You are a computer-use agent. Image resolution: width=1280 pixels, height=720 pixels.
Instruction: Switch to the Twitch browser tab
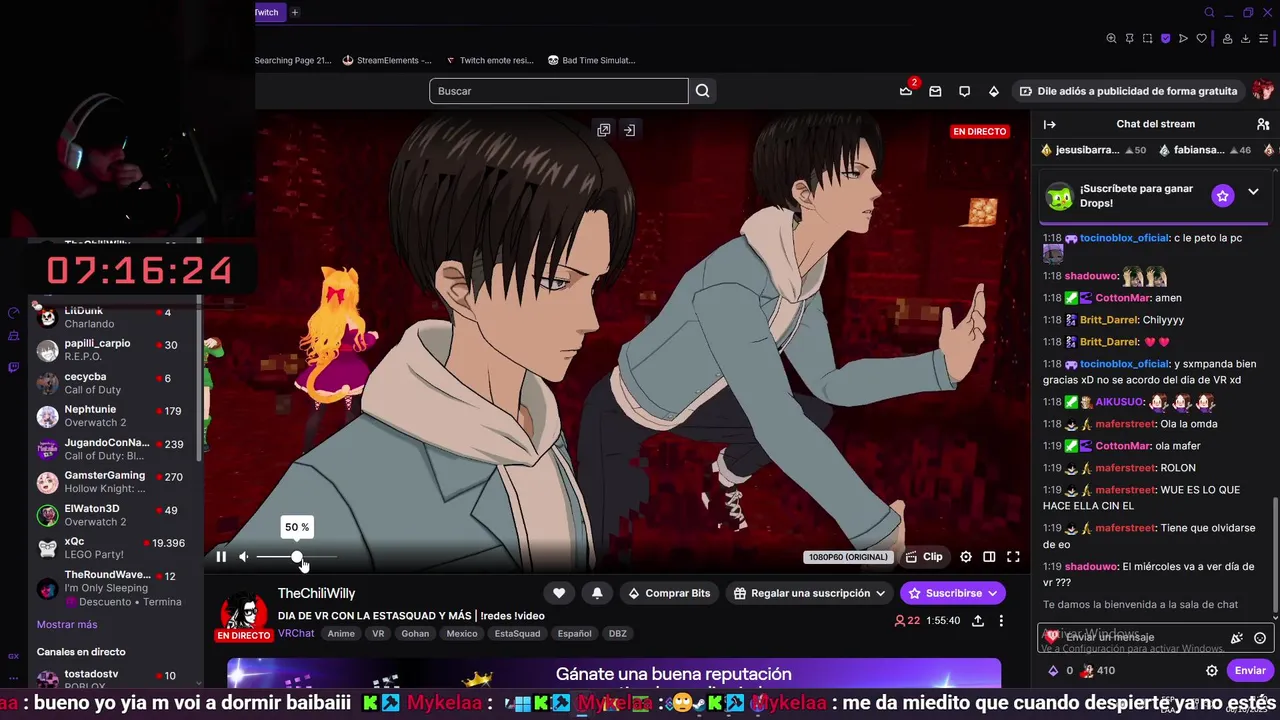pyautogui.click(x=267, y=12)
